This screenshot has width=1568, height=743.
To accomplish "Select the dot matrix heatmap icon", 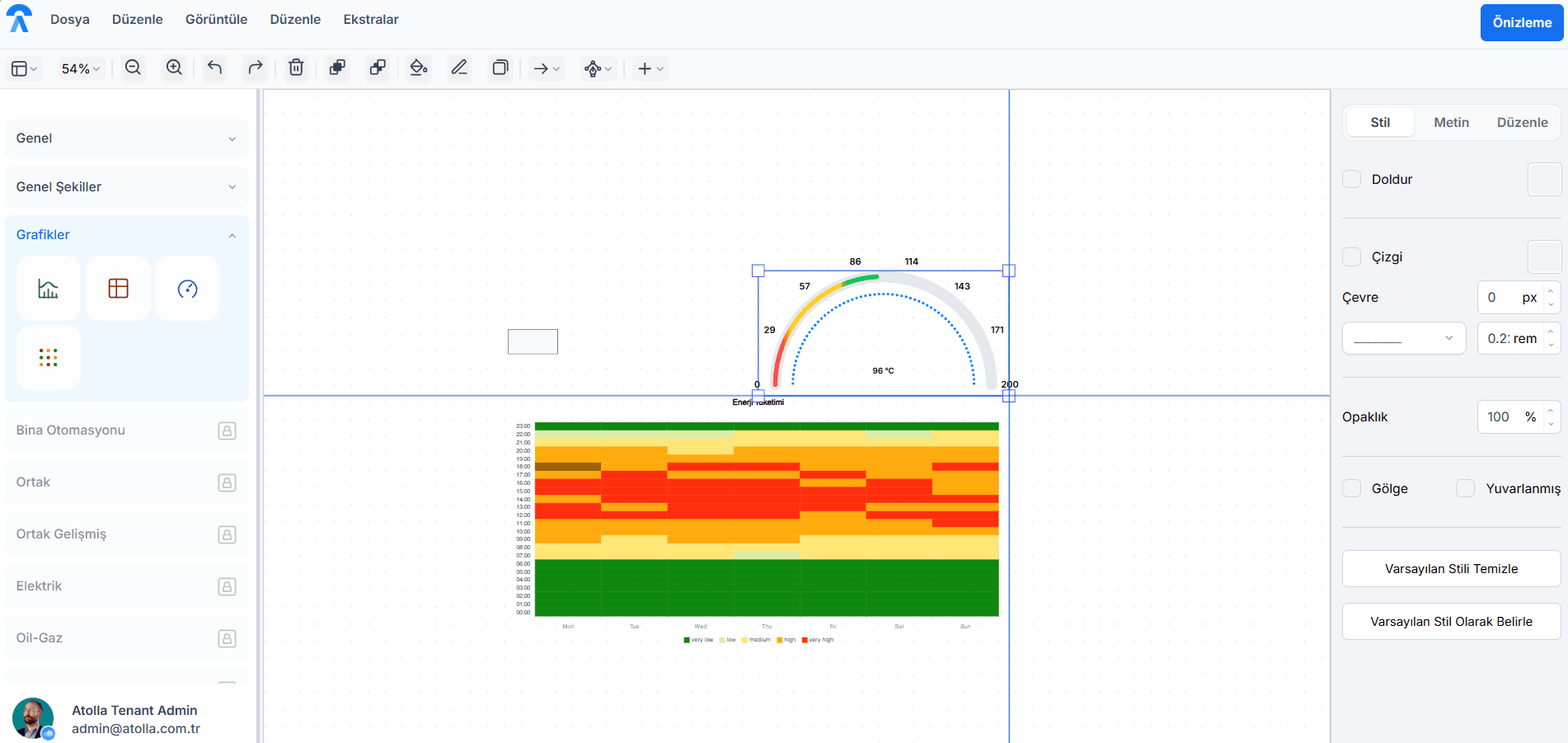I will pos(49,357).
